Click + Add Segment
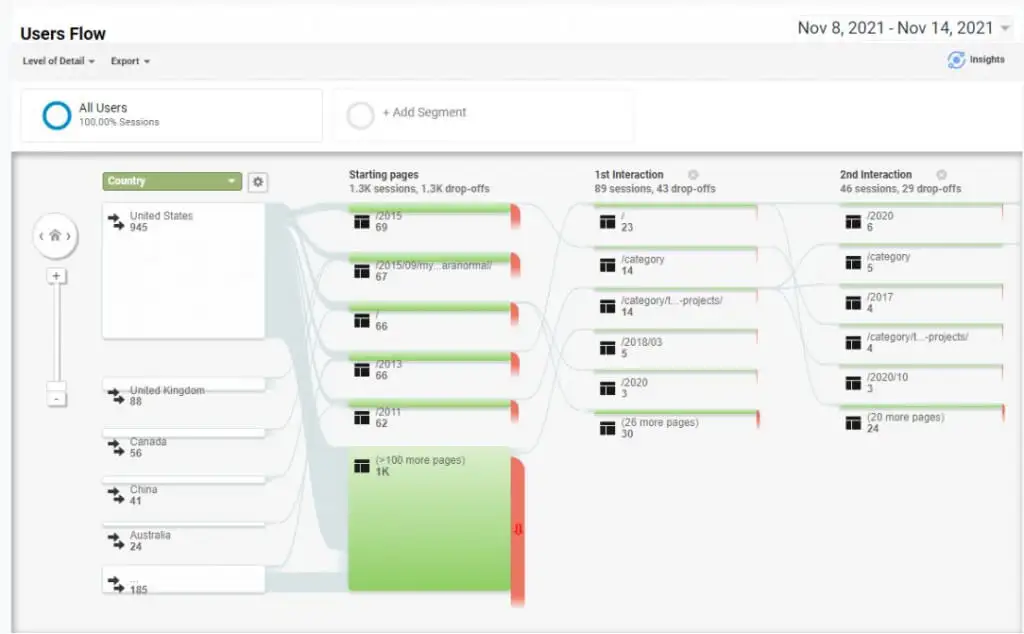Screen dimensions: 1024x634 click(424, 112)
